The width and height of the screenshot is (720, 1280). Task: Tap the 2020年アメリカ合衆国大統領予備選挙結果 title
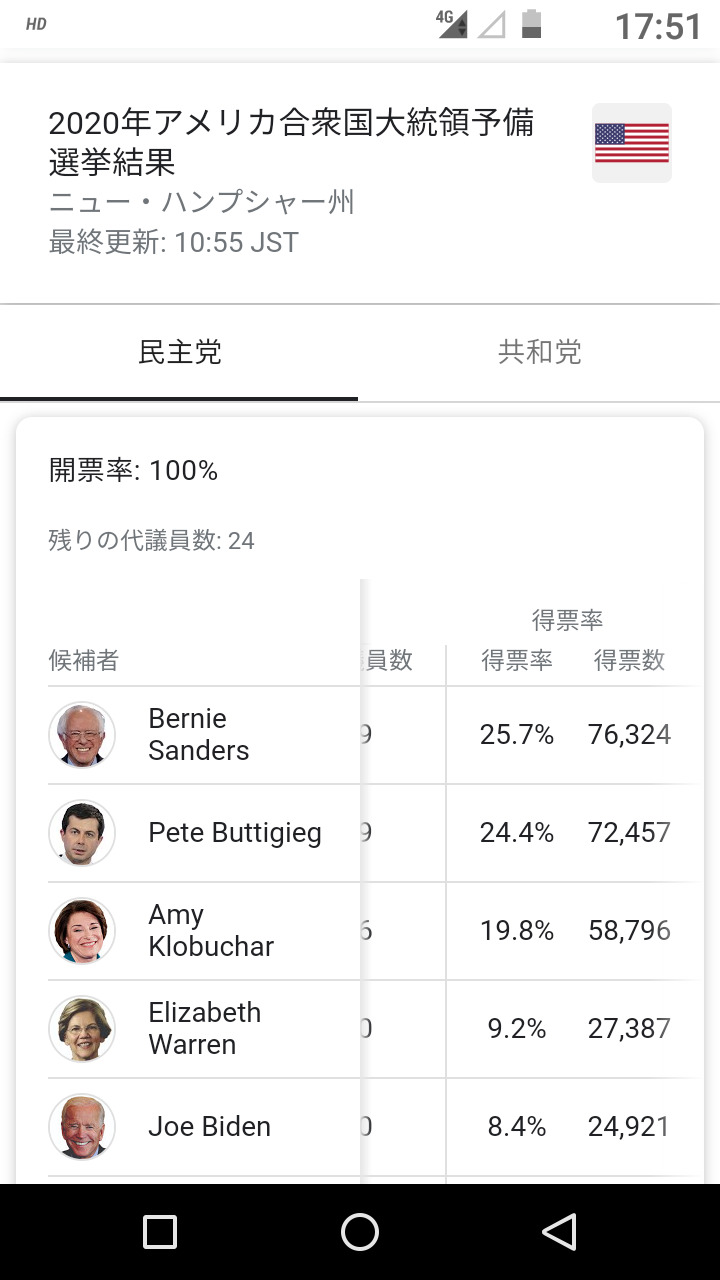point(291,141)
